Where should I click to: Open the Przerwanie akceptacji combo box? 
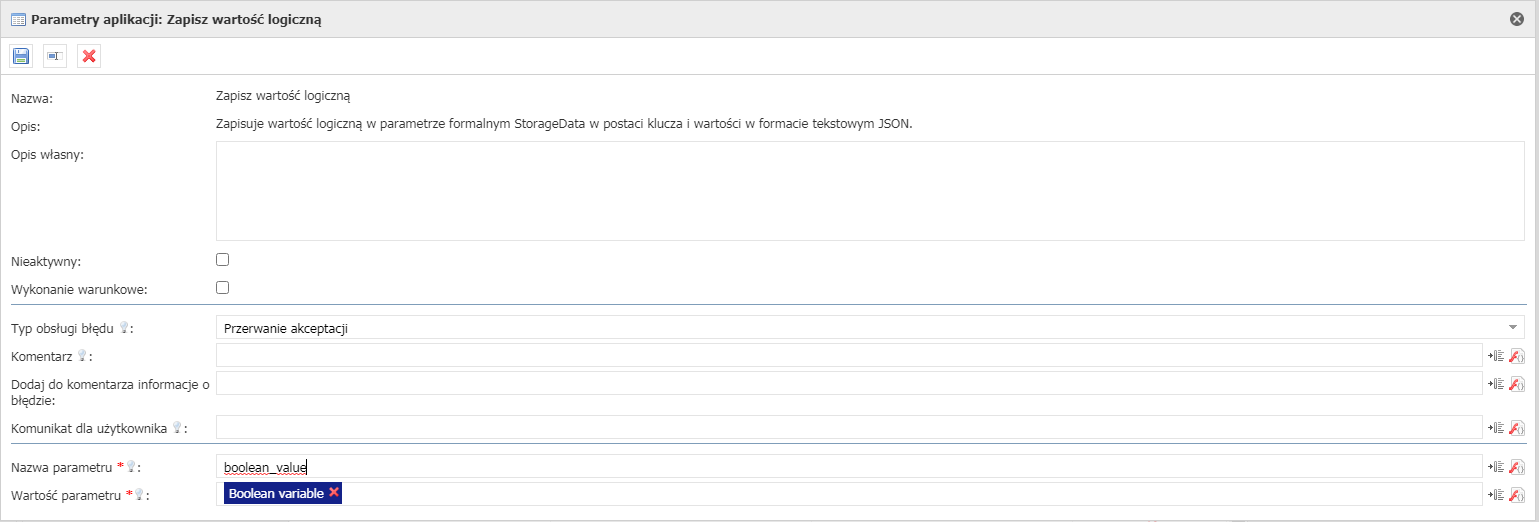[870, 327]
